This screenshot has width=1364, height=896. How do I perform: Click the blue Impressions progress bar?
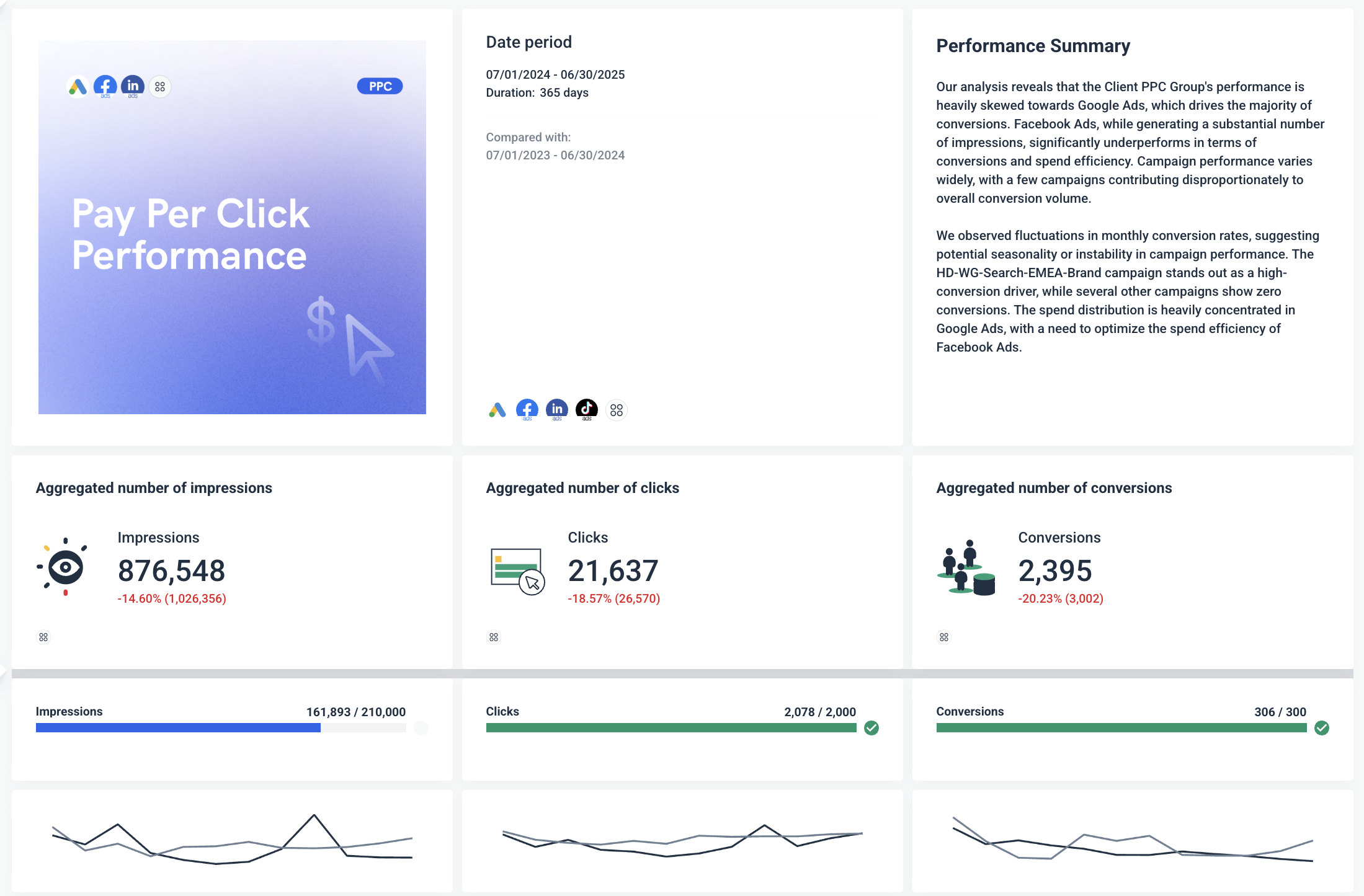click(x=178, y=728)
